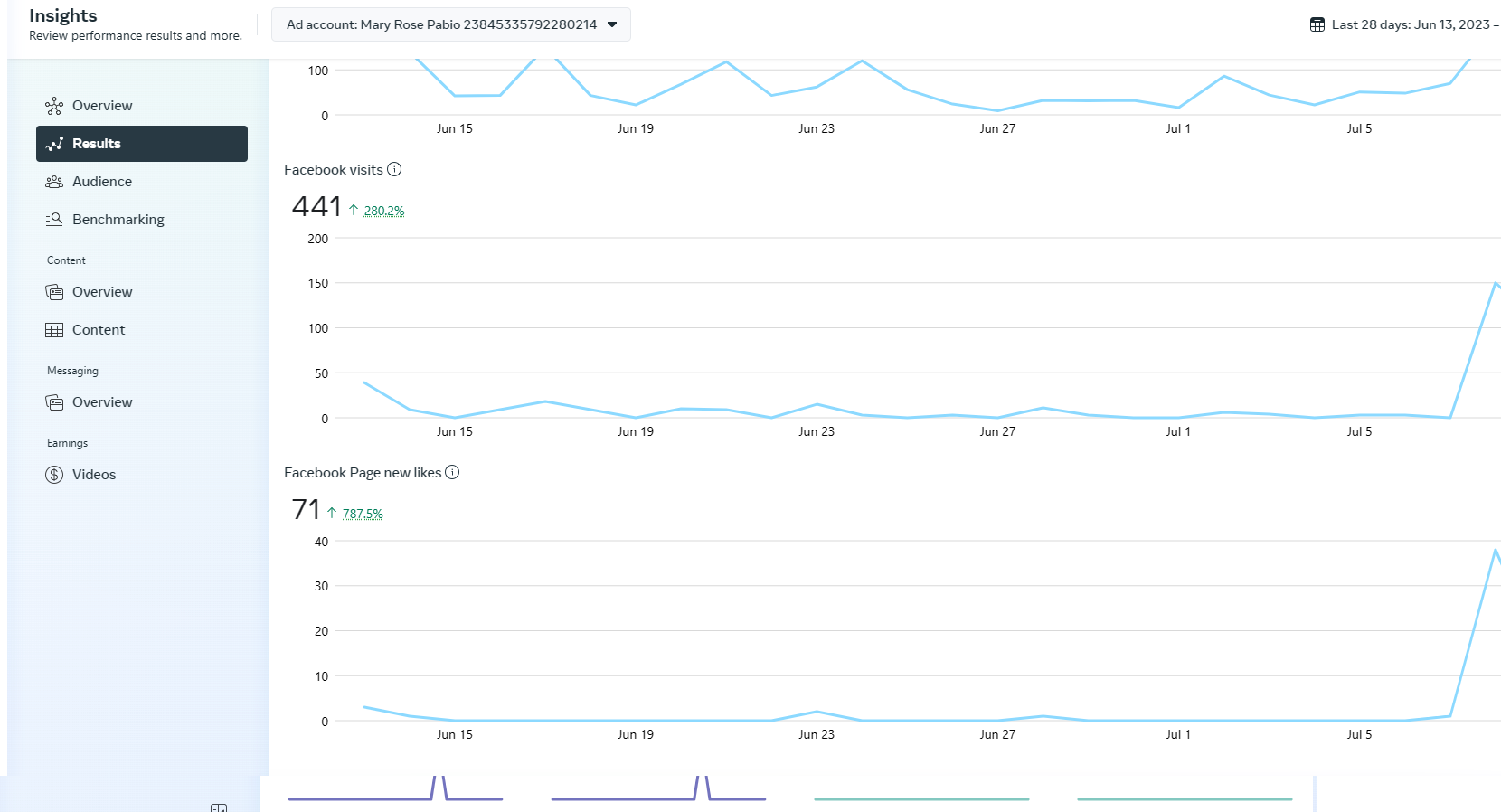Click the spike peak on Page new likes chart

[1496, 550]
